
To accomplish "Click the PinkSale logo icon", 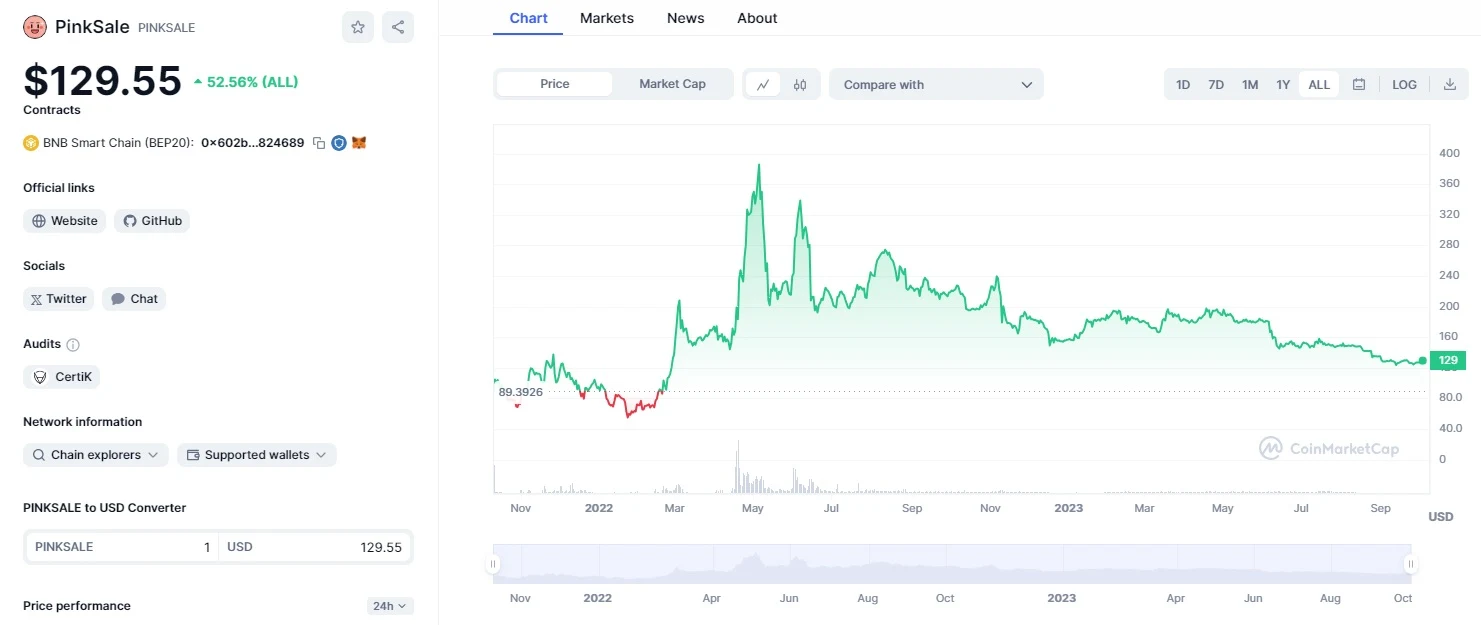I will coord(35,27).
